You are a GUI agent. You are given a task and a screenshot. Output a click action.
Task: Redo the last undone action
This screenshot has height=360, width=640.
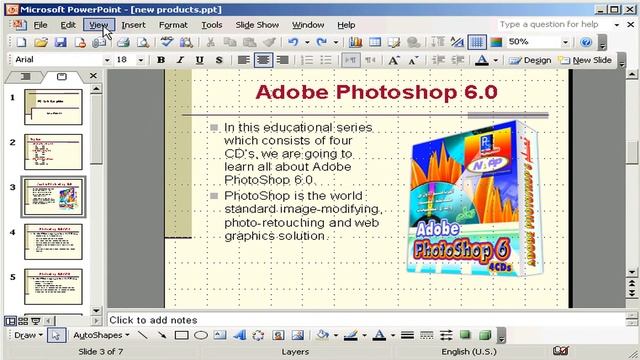click(x=322, y=42)
